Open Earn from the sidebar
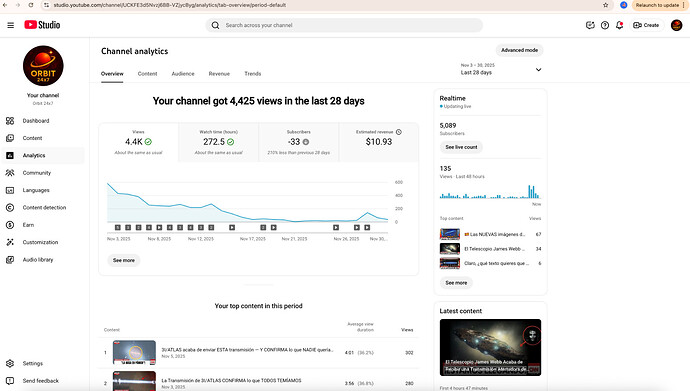Viewport: 690px width, 391px height. [43, 225]
